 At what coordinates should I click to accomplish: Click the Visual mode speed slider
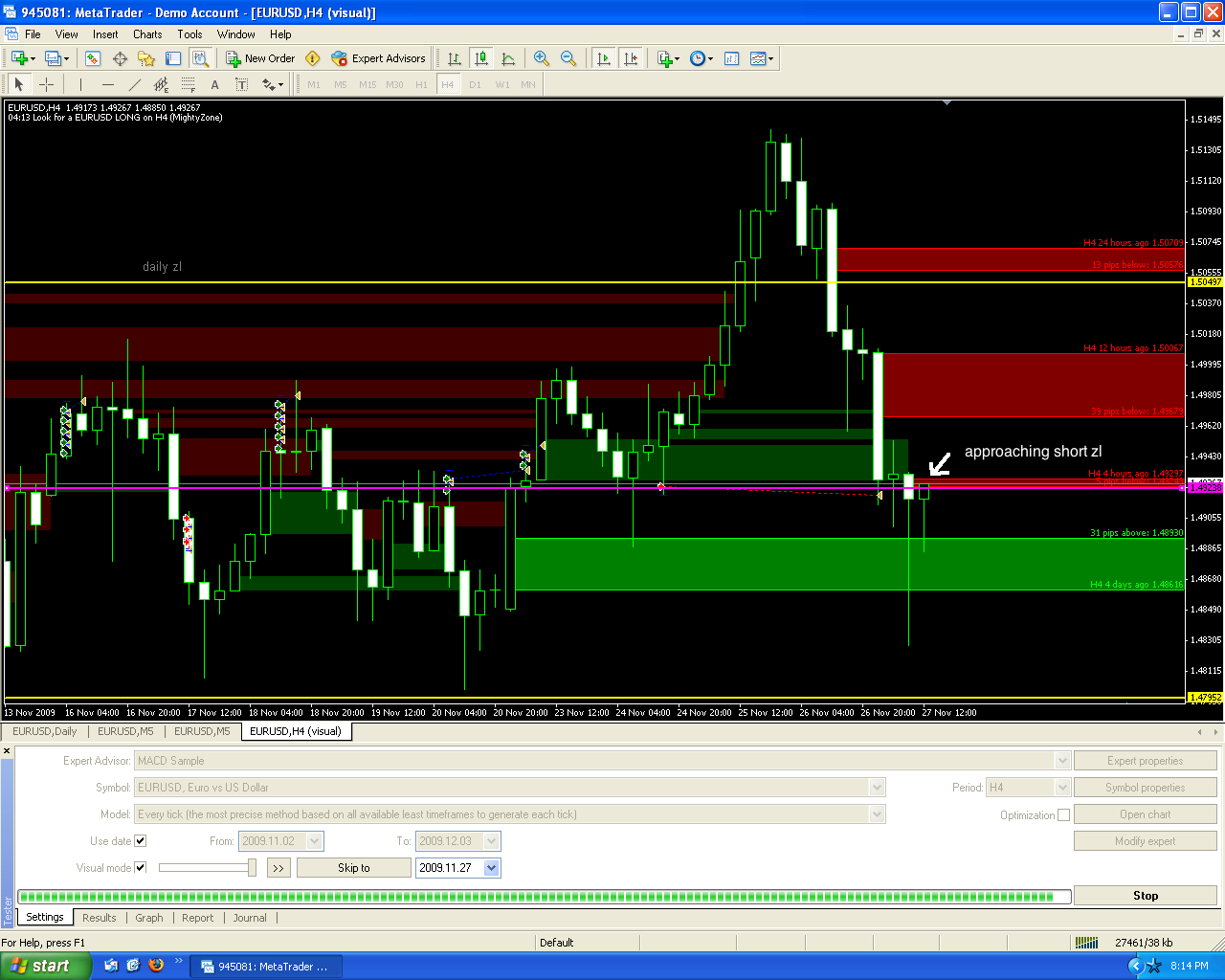(x=208, y=868)
